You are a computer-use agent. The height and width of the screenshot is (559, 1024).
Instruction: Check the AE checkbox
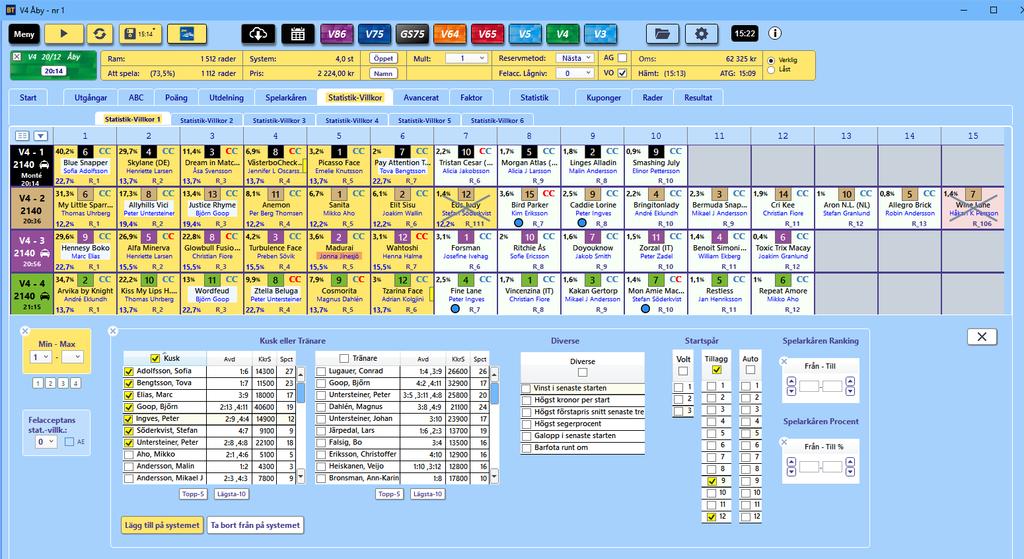click(69, 442)
